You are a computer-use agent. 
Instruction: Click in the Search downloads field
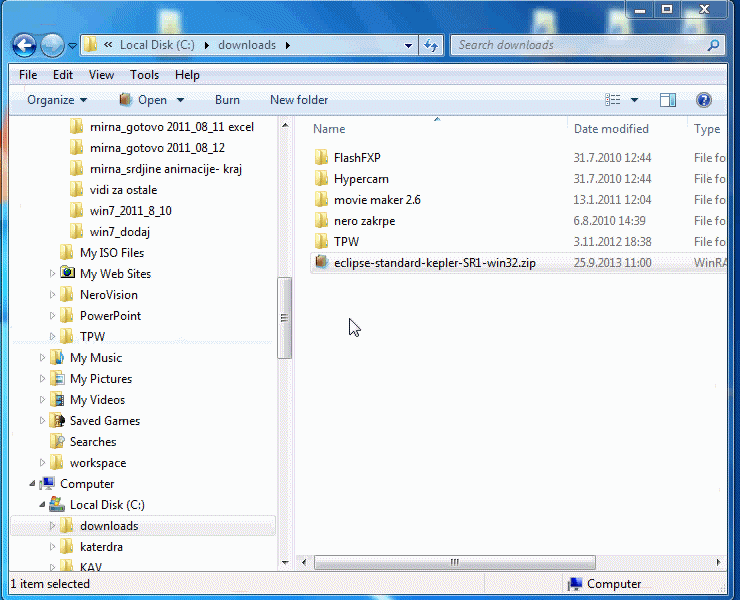580,45
